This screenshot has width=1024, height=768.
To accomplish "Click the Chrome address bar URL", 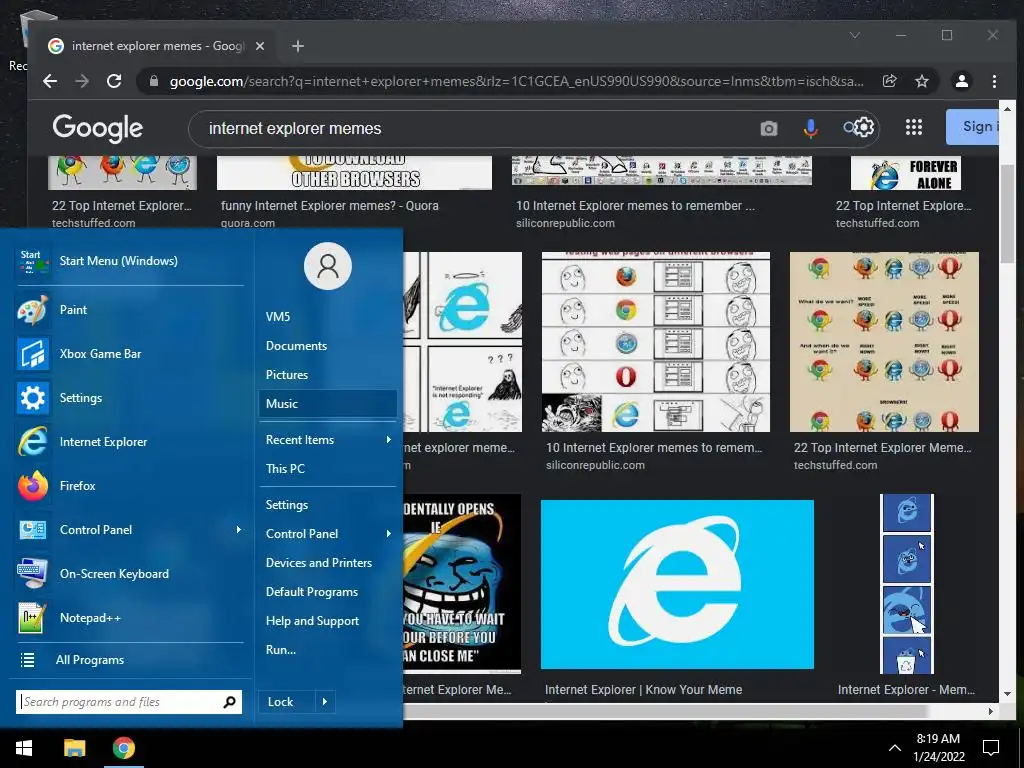I will pos(516,81).
